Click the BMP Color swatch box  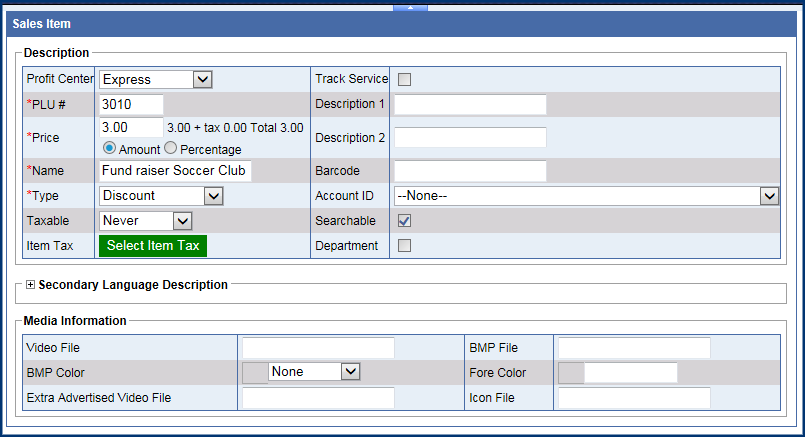[255, 372]
